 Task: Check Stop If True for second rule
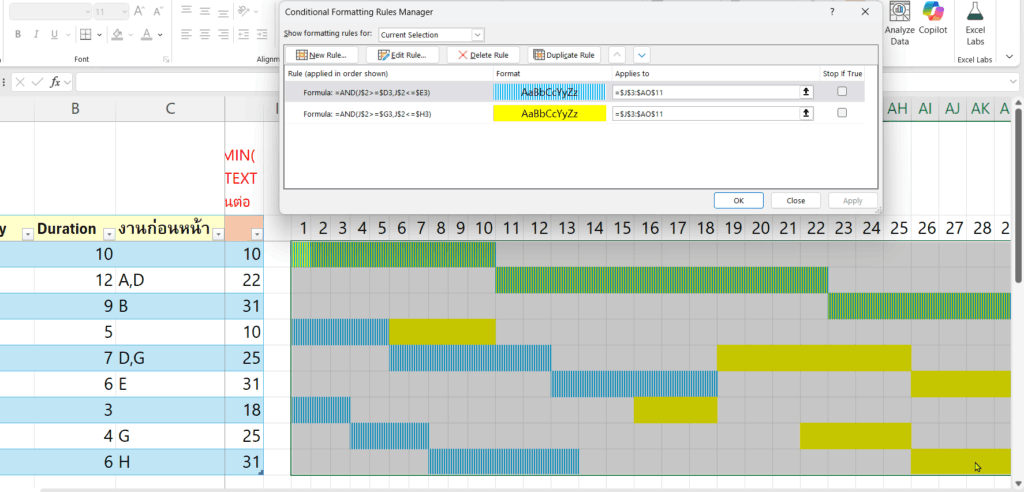[842, 112]
